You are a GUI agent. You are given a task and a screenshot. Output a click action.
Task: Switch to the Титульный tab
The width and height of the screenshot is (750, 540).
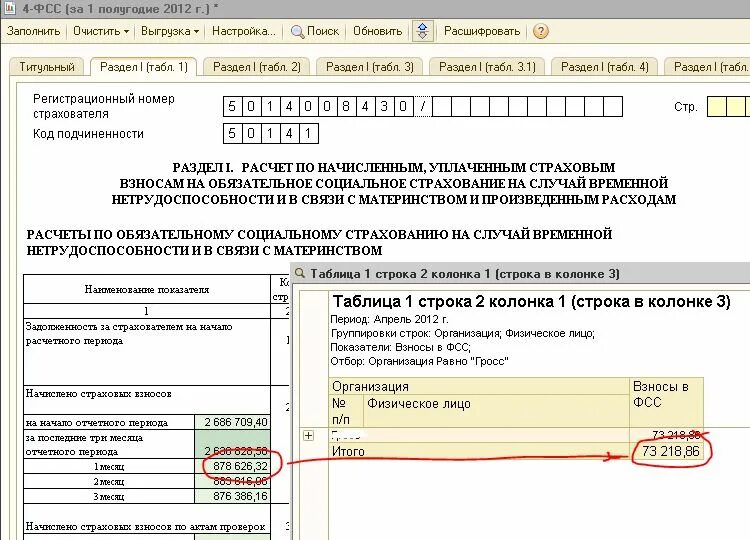tap(47, 67)
